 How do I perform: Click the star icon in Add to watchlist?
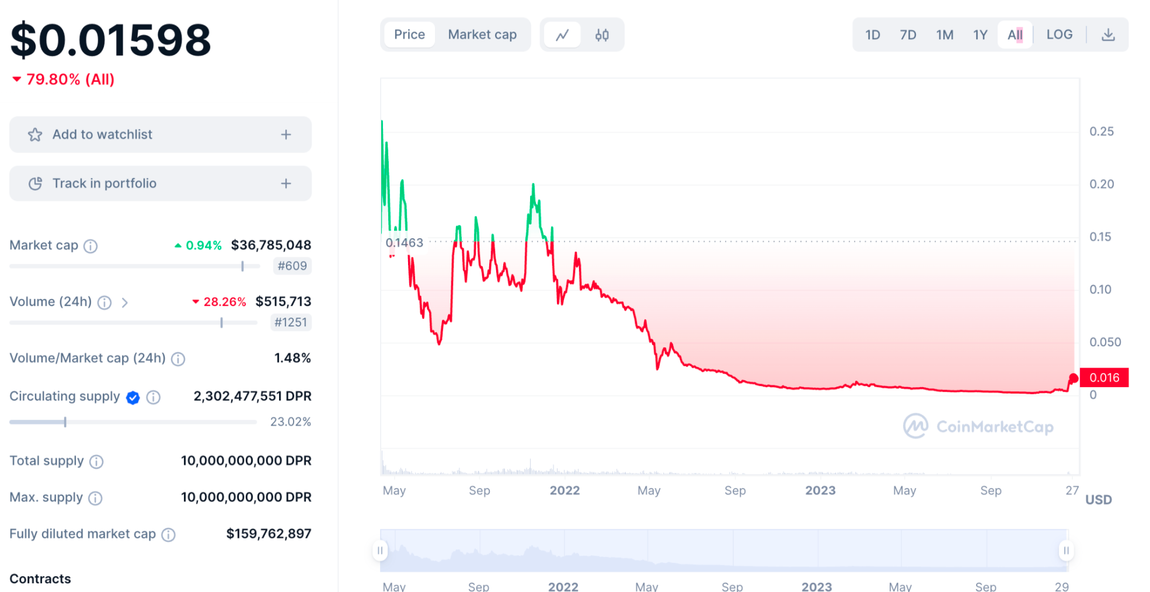(x=34, y=134)
